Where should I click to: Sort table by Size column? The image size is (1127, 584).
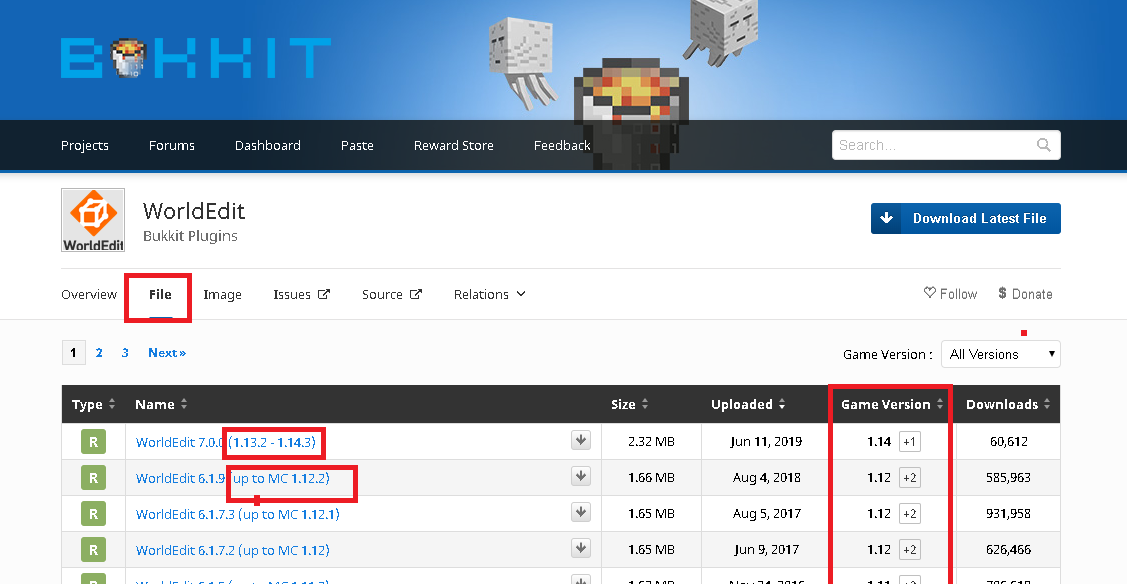pyautogui.click(x=630, y=404)
